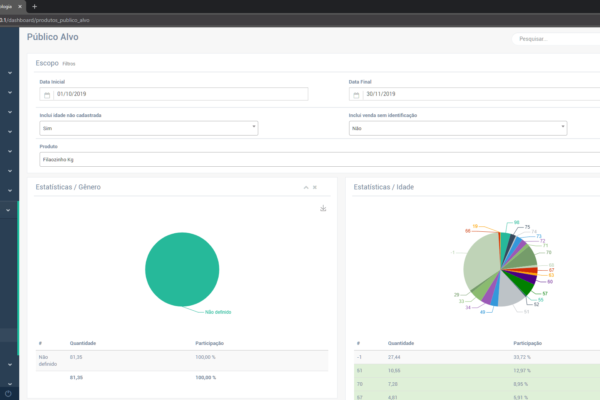Open the 'Inclui venda sem identificação' dropdown
The height and width of the screenshot is (400, 600).
(458, 128)
